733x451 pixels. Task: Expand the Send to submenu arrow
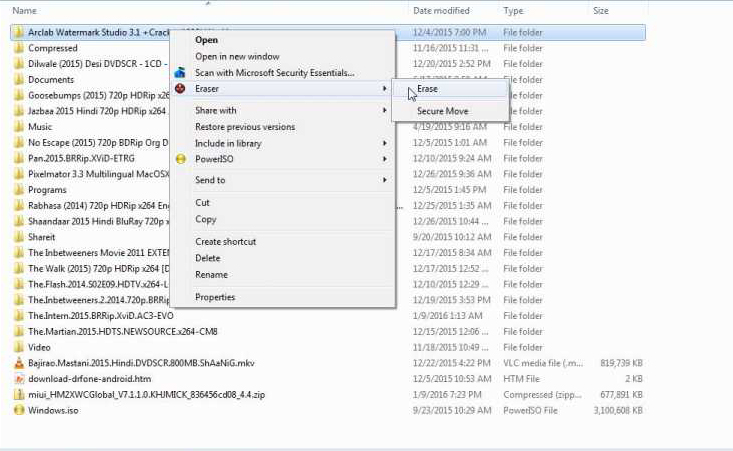384,180
